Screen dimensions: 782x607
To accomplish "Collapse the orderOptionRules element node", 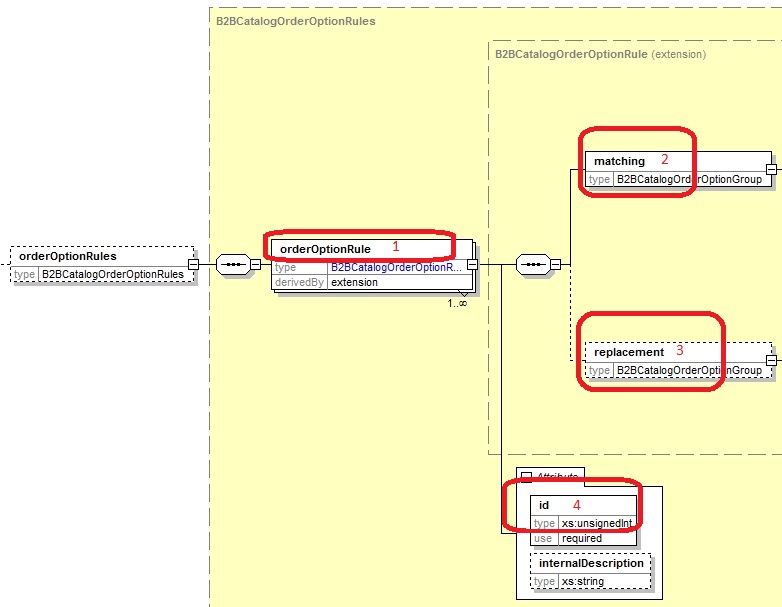I will click(x=196, y=264).
